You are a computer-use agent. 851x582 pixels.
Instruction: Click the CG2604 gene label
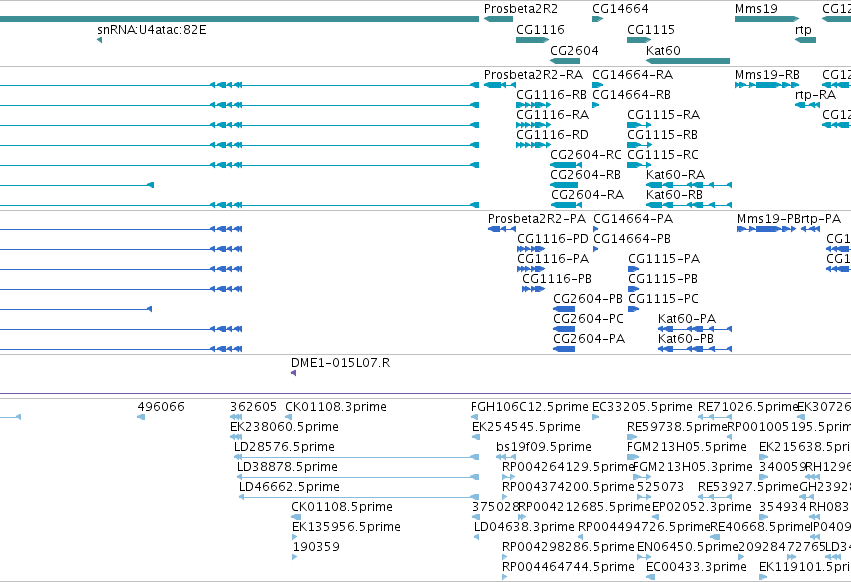pyautogui.click(x=574, y=50)
